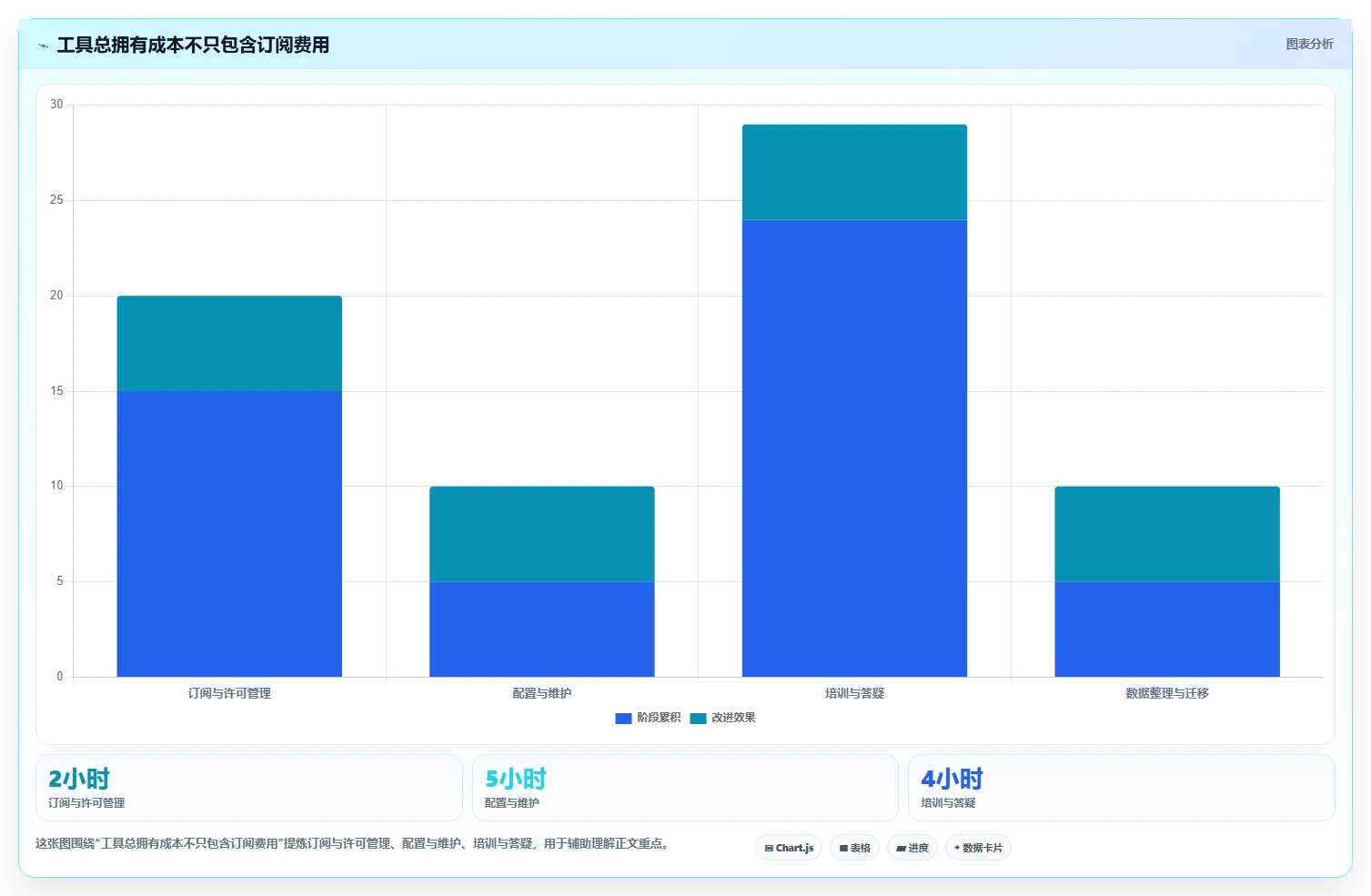Click the 数据卡片 tag chip
This screenshot has width=1371, height=896.
979,848
